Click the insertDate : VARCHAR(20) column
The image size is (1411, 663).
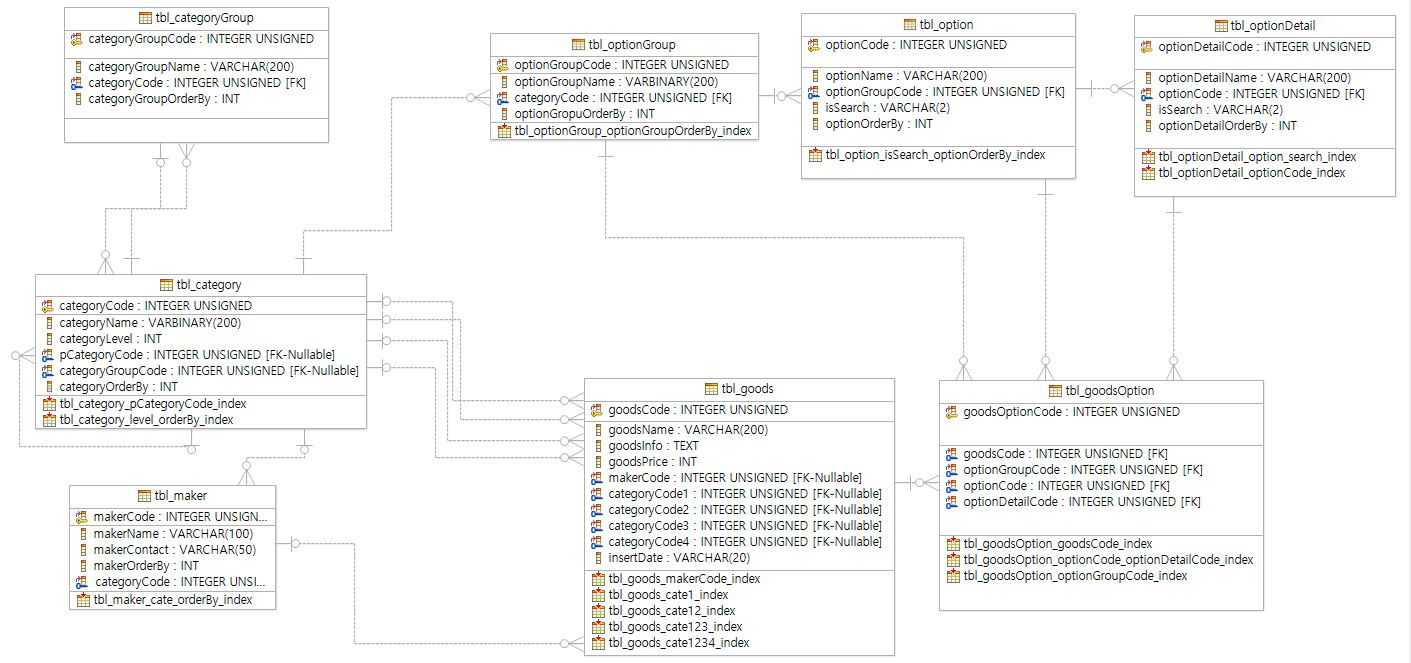[x=679, y=558]
